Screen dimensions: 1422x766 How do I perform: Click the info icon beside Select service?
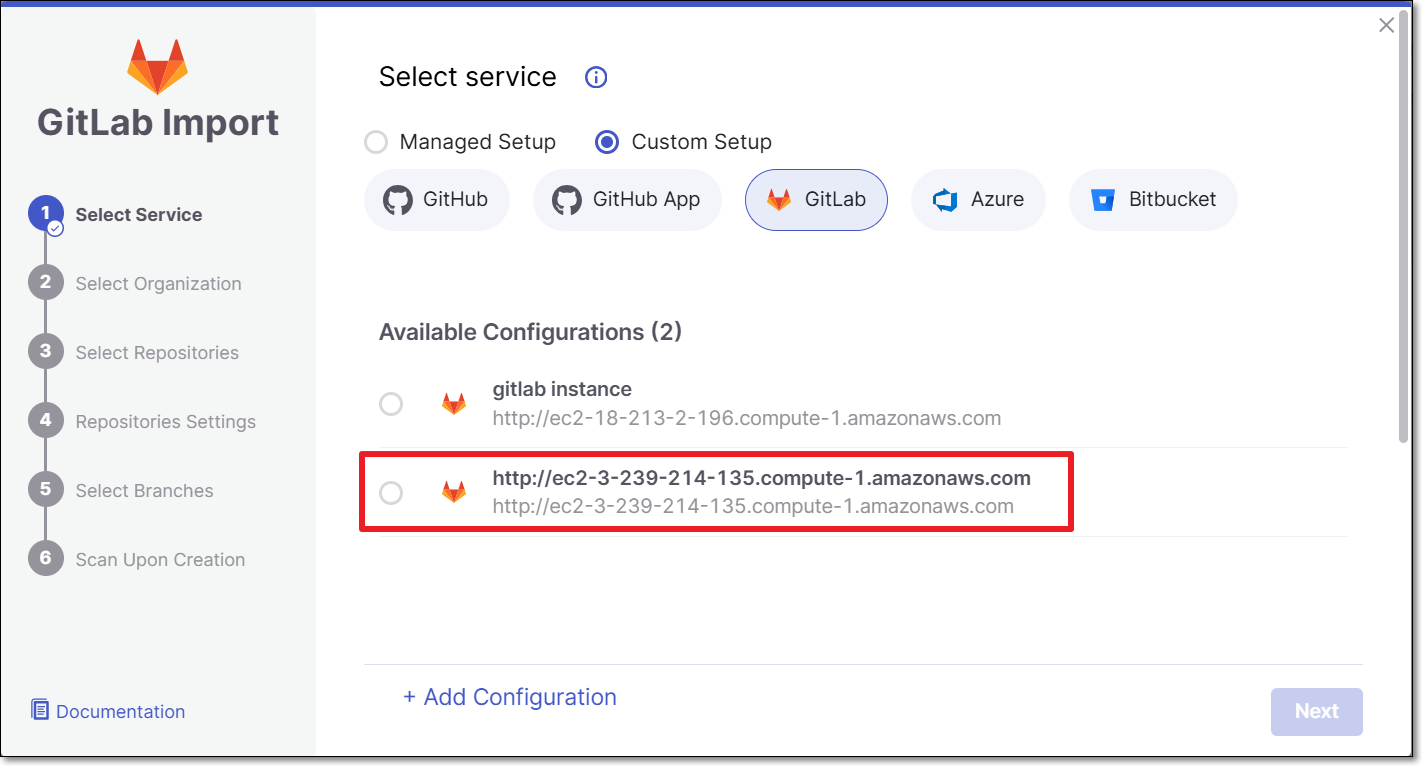[x=596, y=77]
